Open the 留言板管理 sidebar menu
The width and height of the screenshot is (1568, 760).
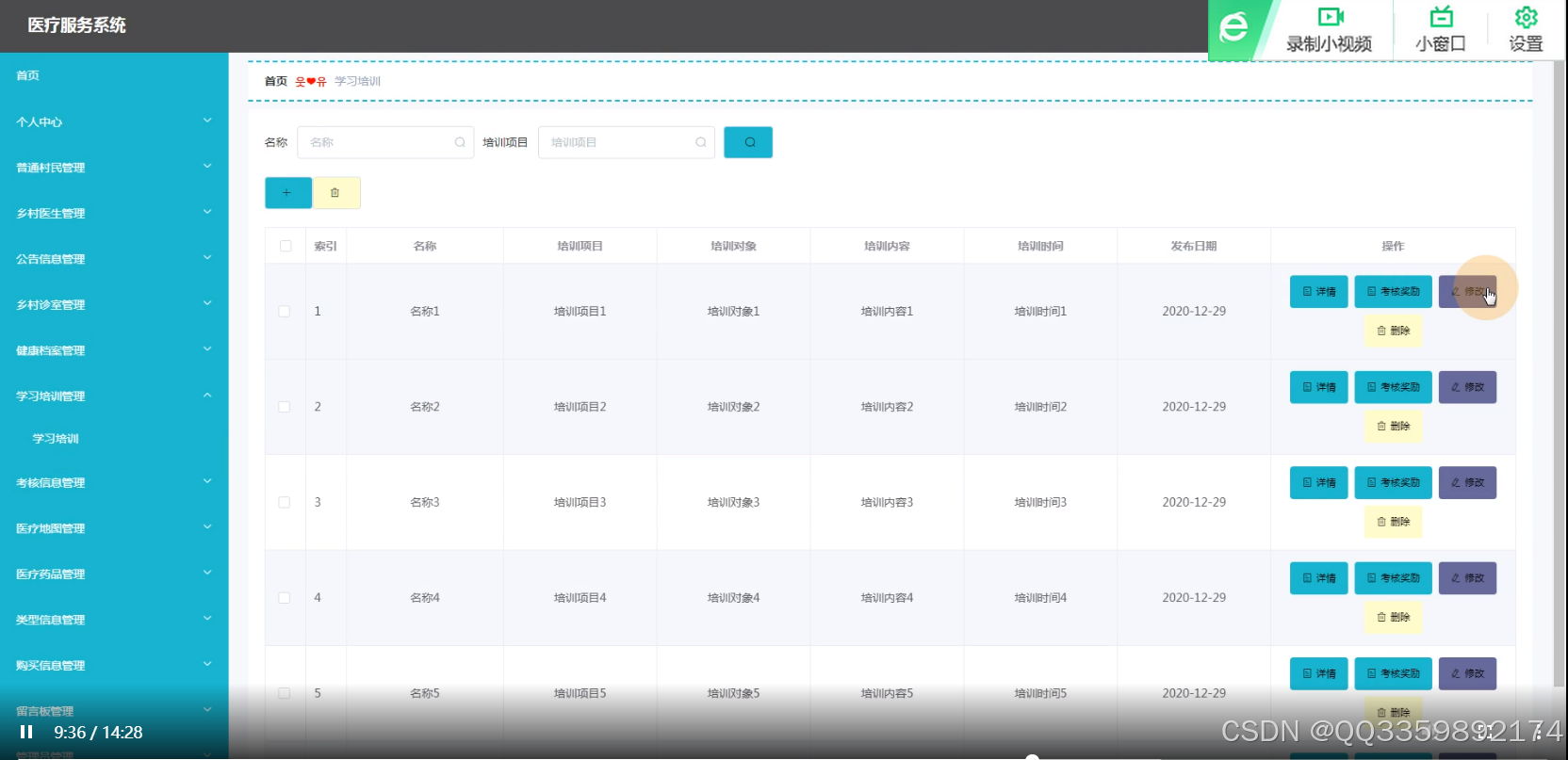click(114, 711)
